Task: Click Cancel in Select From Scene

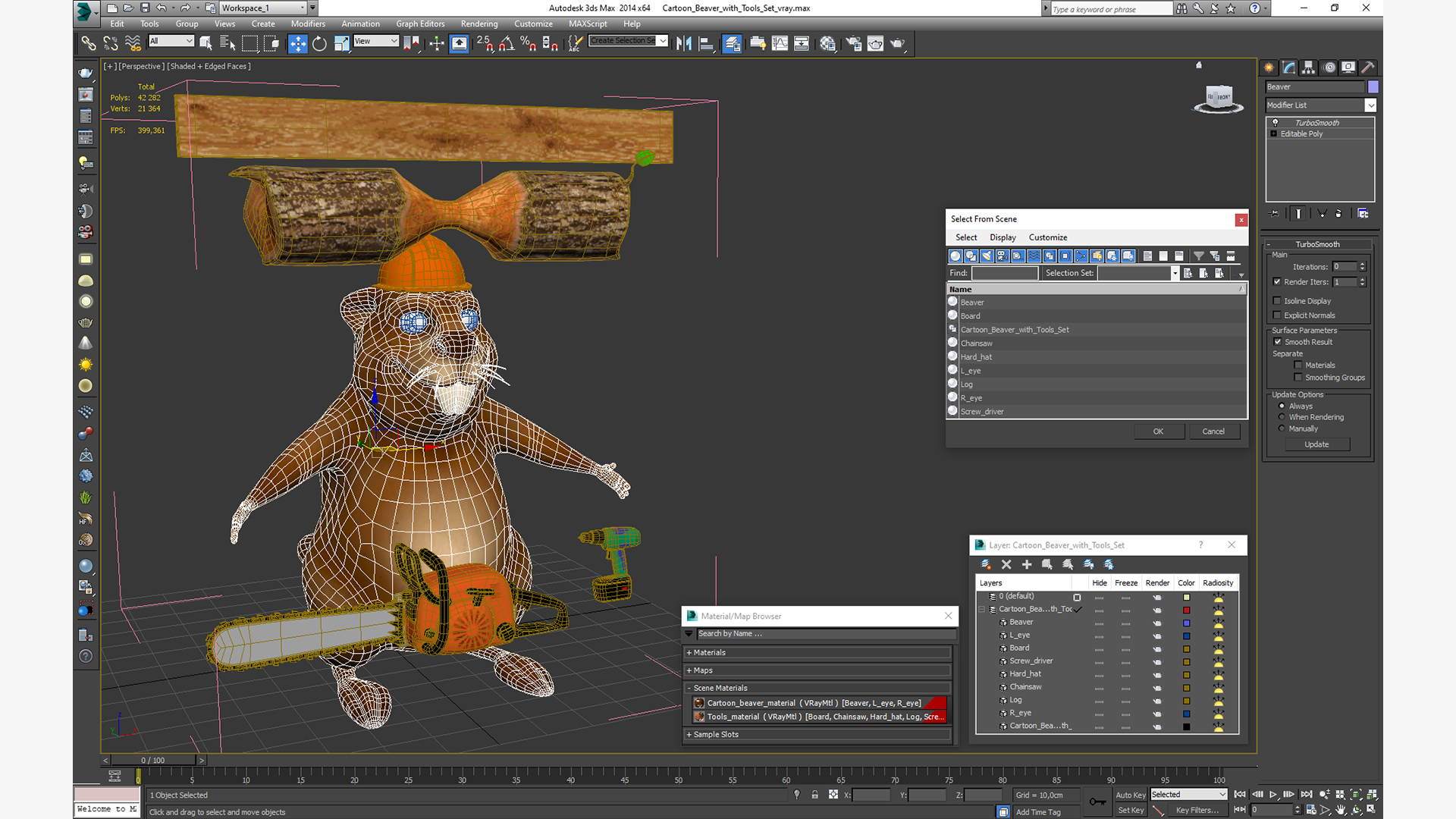Action: click(1213, 431)
